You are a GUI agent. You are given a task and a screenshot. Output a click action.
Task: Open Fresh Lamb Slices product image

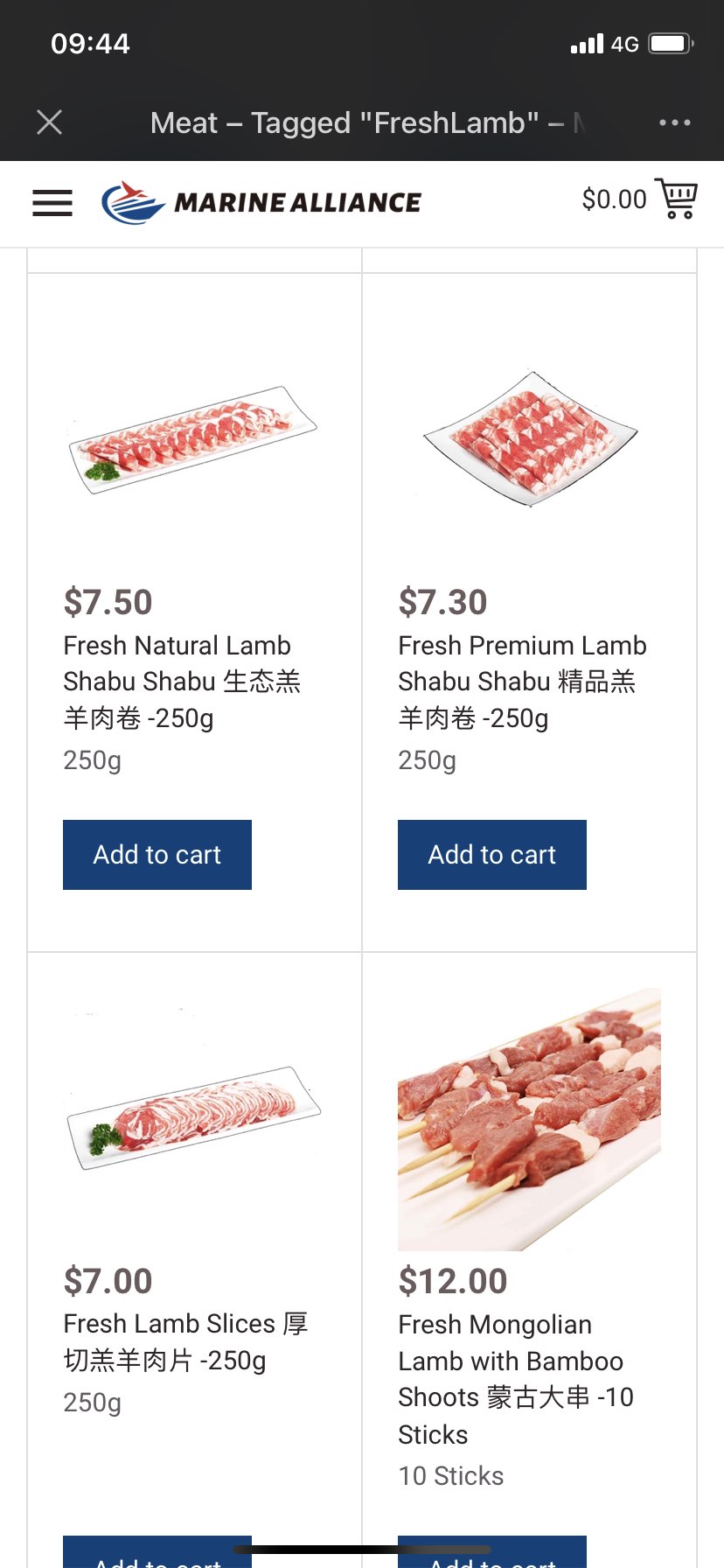pyautogui.click(x=194, y=1117)
